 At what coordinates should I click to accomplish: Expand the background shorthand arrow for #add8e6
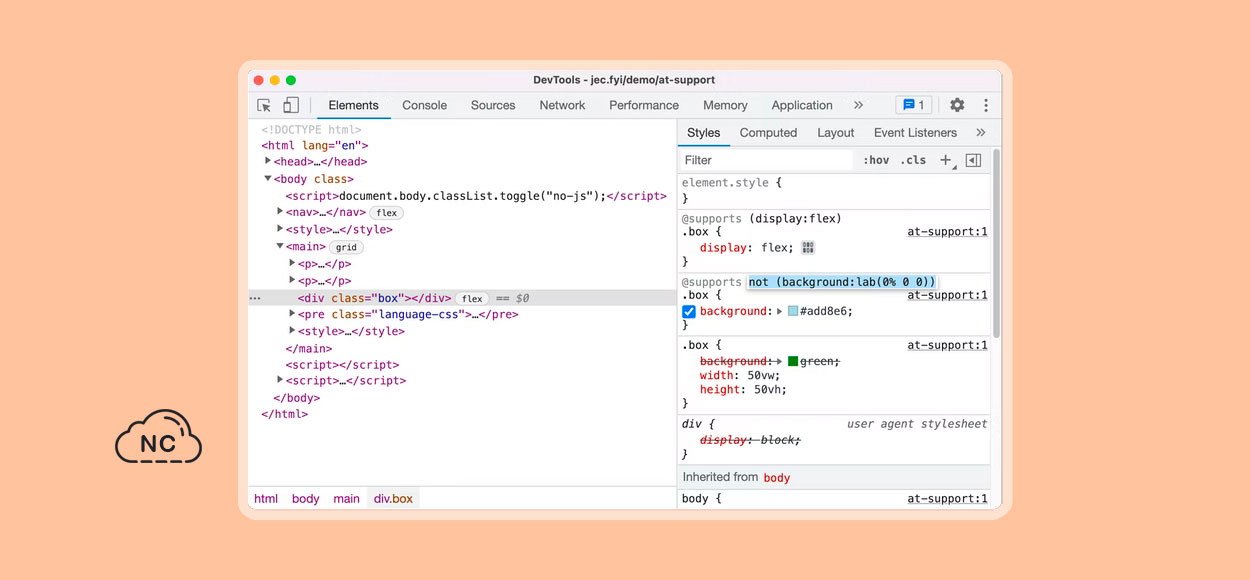coord(779,311)
